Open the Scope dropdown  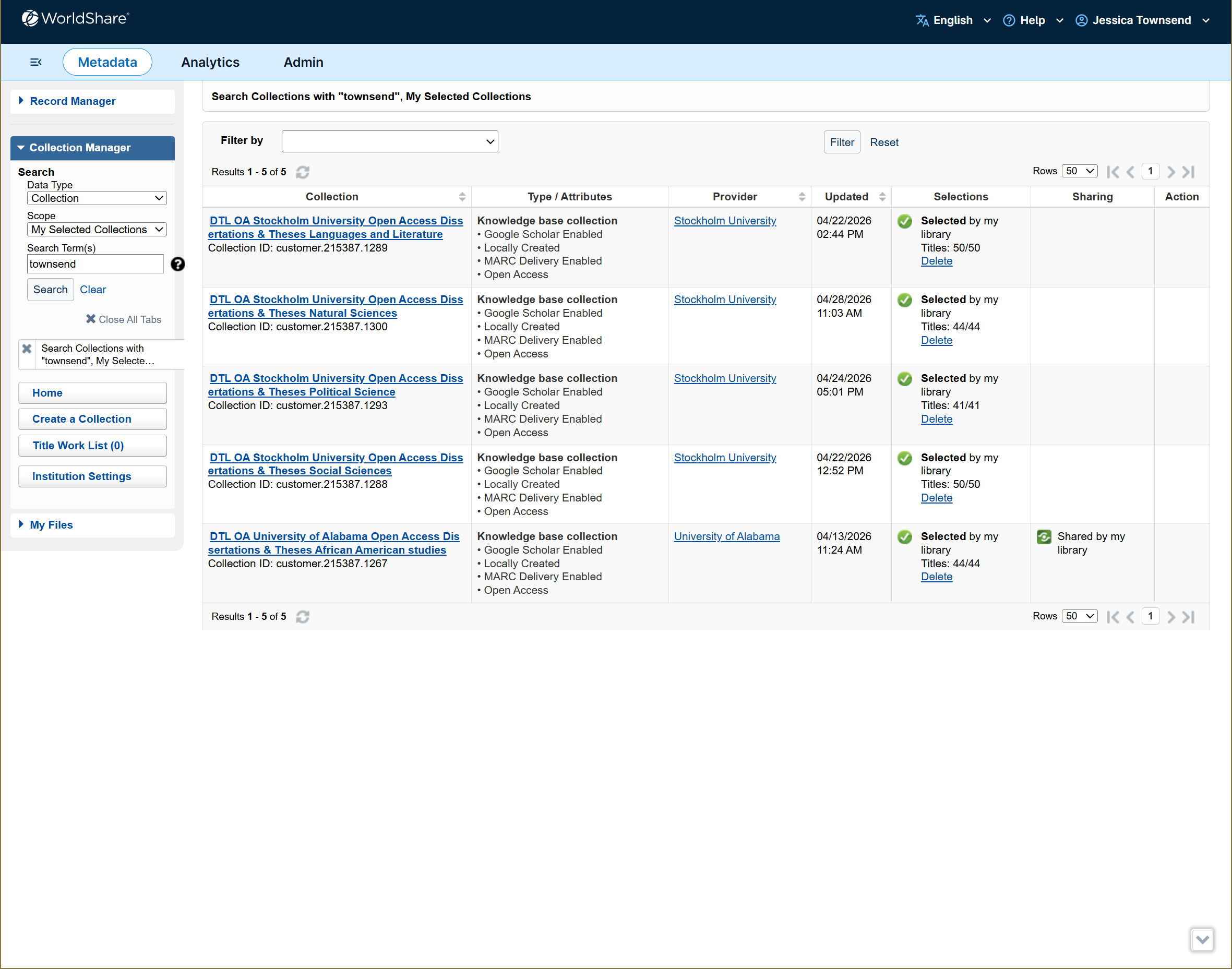[x=97, y=230]
